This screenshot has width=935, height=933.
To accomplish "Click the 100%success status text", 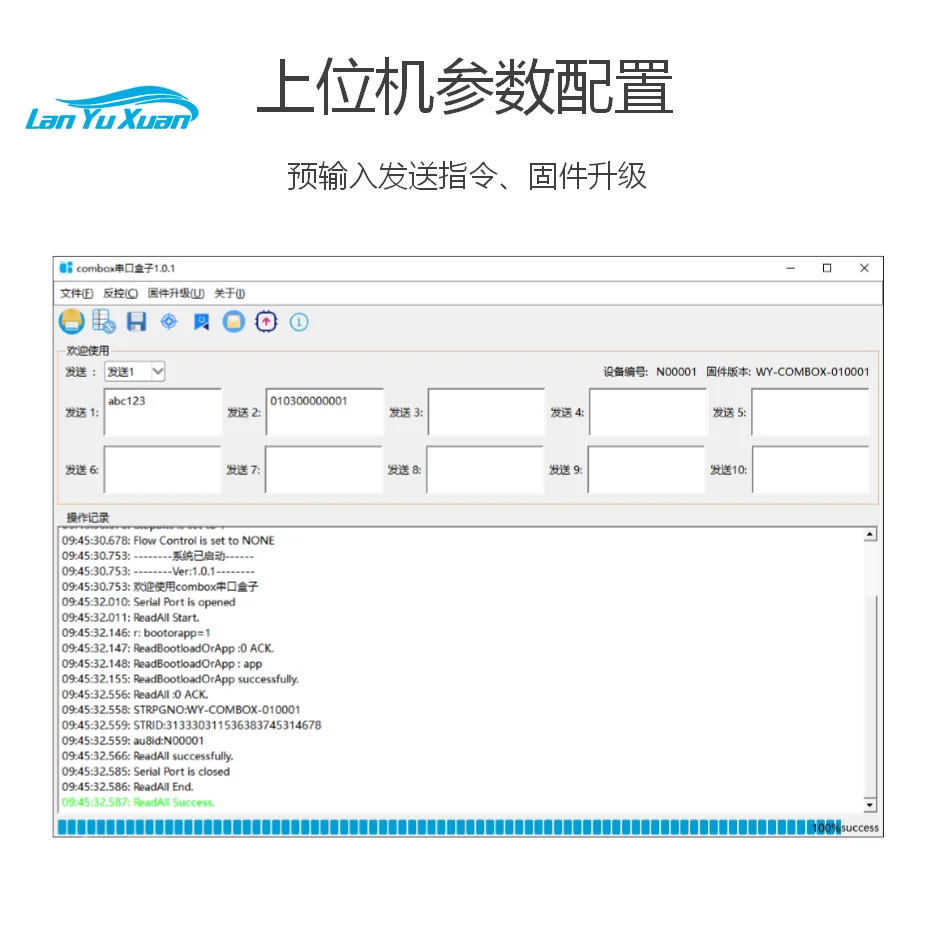I will point(846,828).
